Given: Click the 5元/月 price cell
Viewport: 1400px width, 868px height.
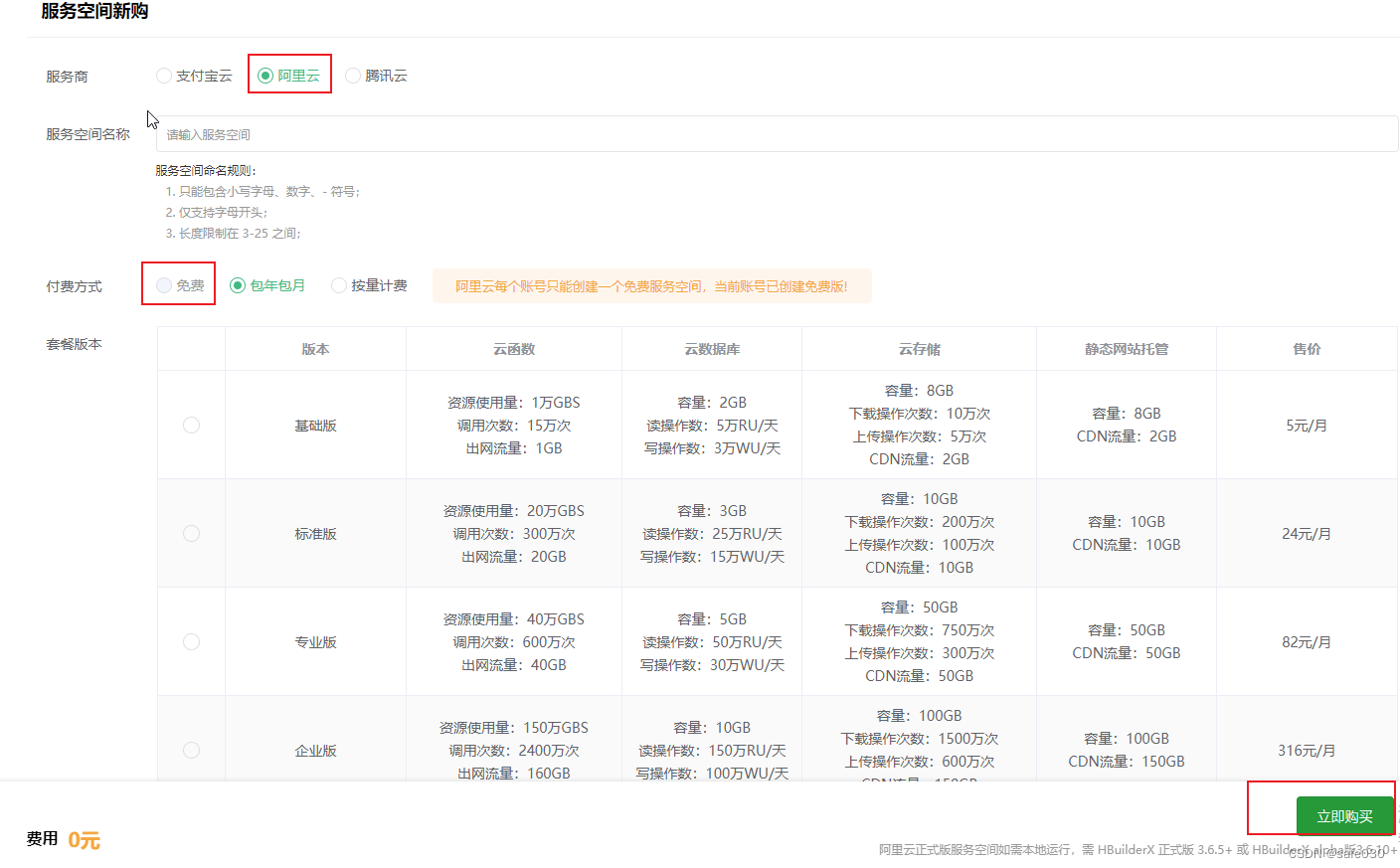Looking at the screenshot, I should (1307, 426).
